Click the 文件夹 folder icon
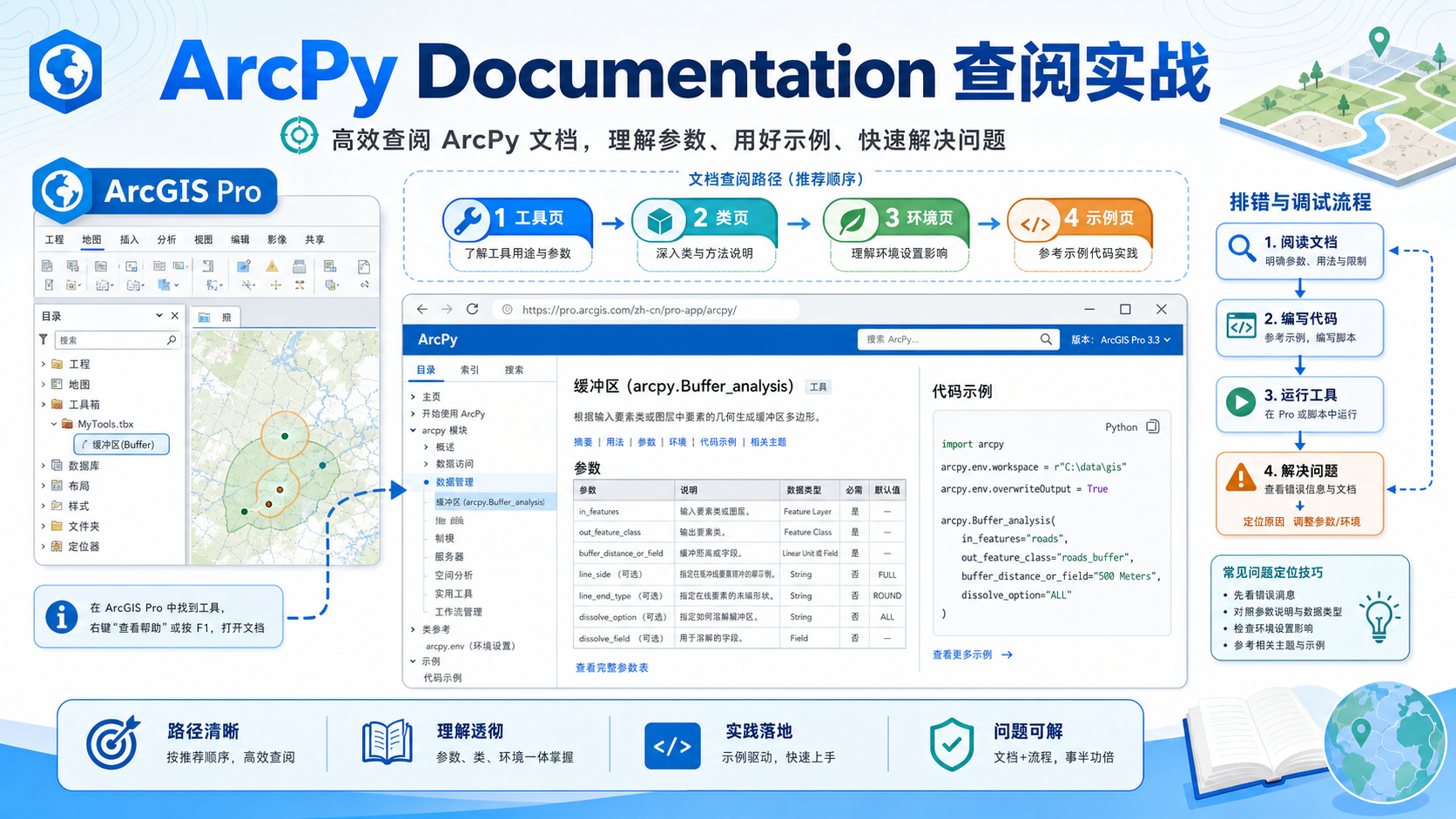Screen dimensions: 1456x819 [x=57, y=526]
